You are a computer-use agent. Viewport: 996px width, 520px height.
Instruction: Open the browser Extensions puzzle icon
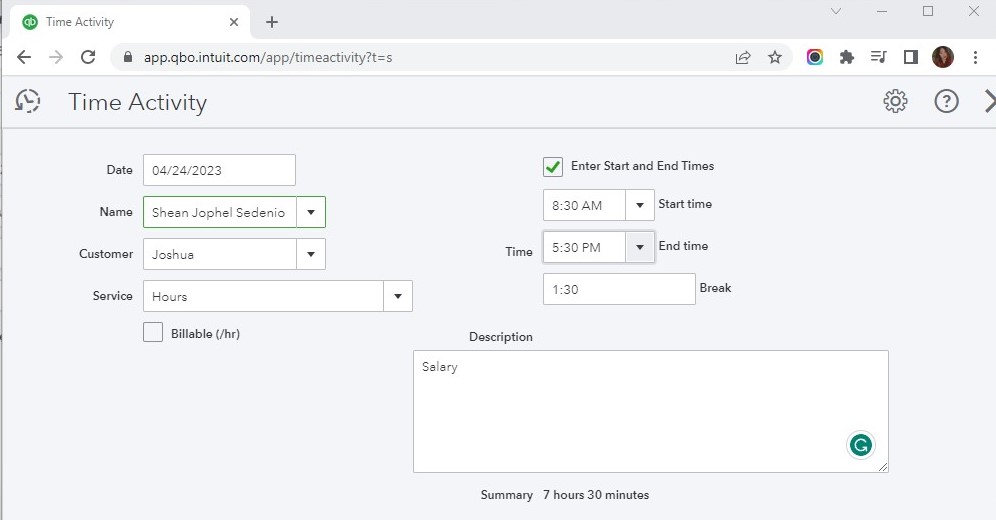pos(847,57)
